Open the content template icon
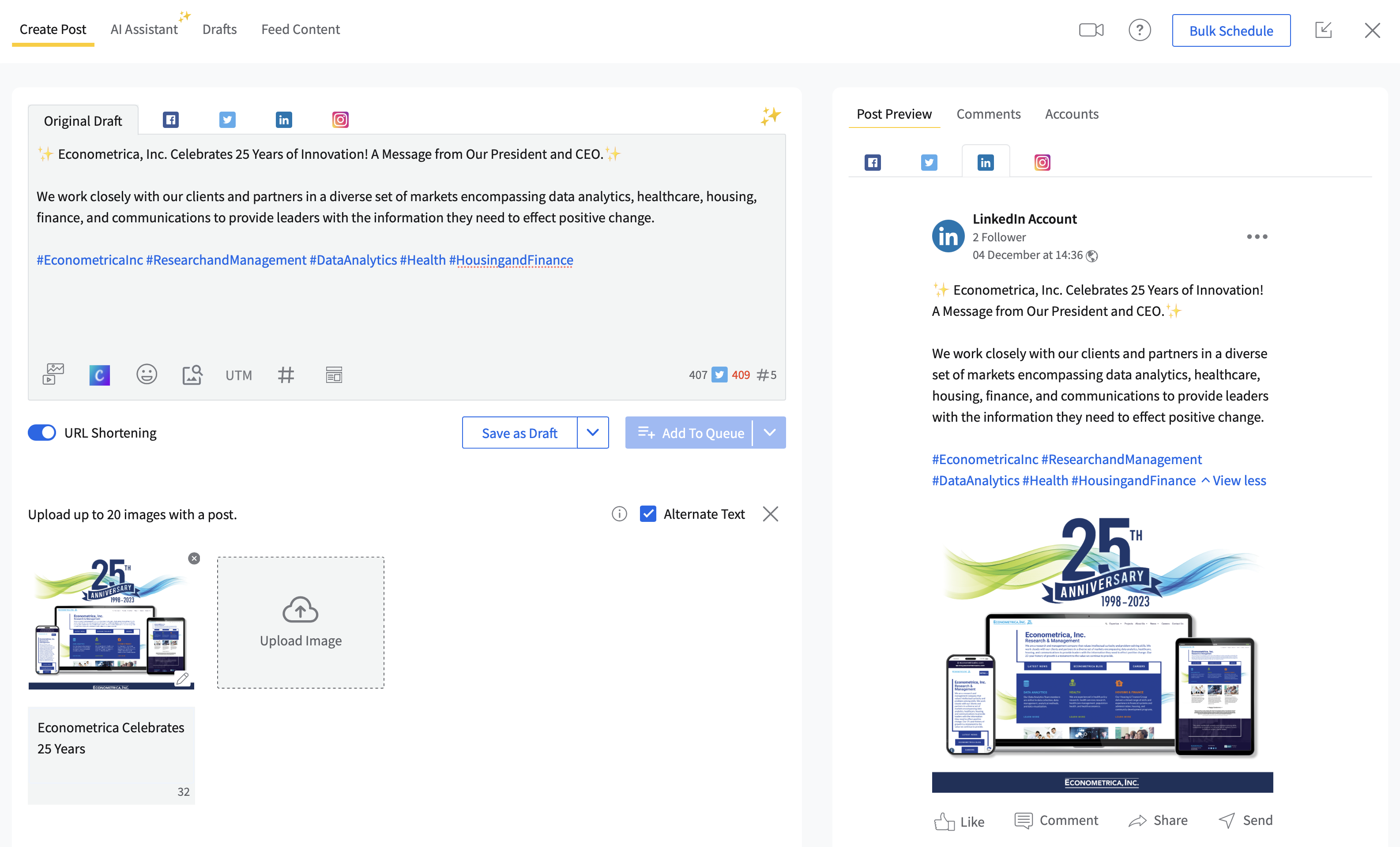The image size is (1400, 847). pos(334,375)
